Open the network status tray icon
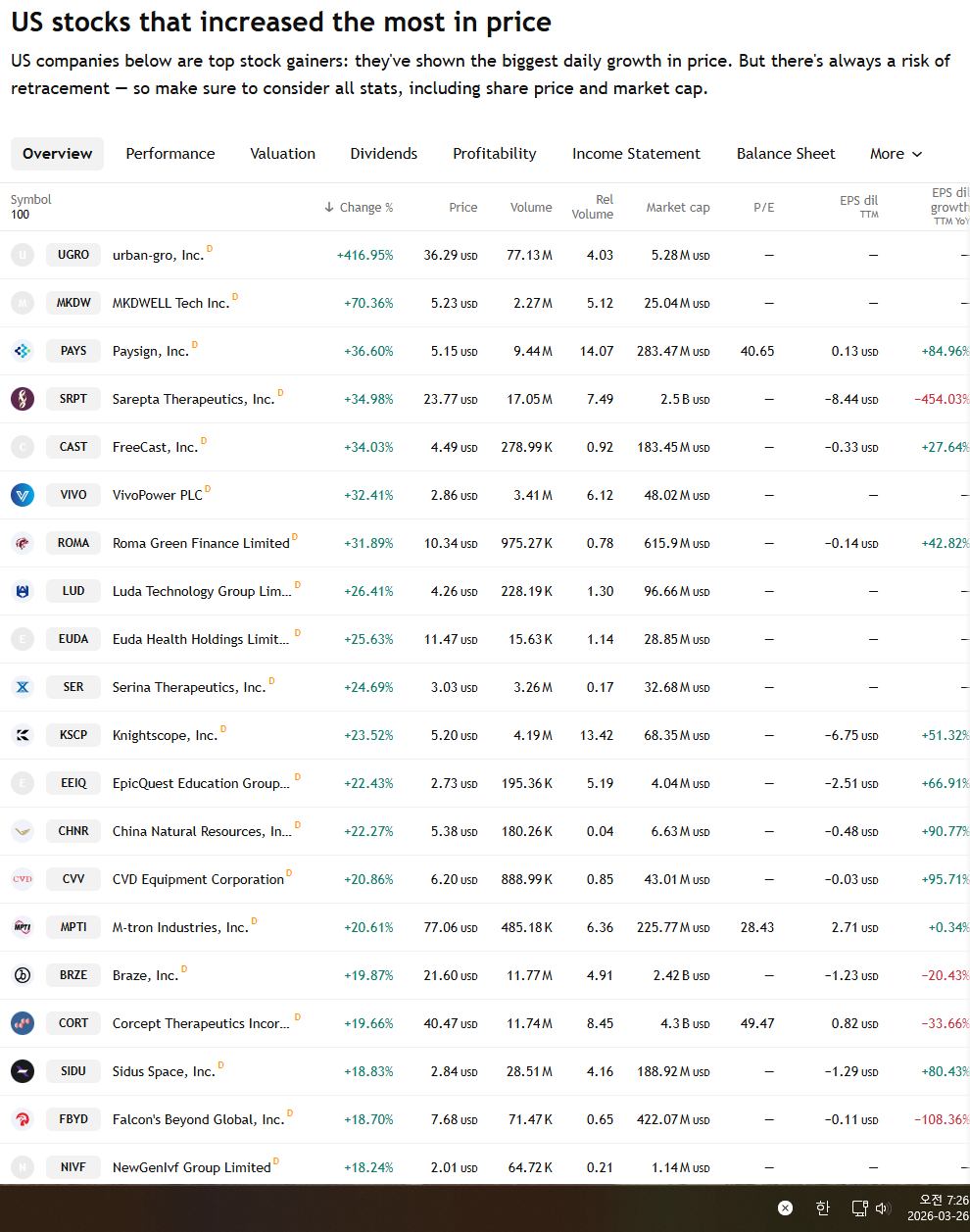The height and width of the screenshot is (1232, 970). [859, 1208]
